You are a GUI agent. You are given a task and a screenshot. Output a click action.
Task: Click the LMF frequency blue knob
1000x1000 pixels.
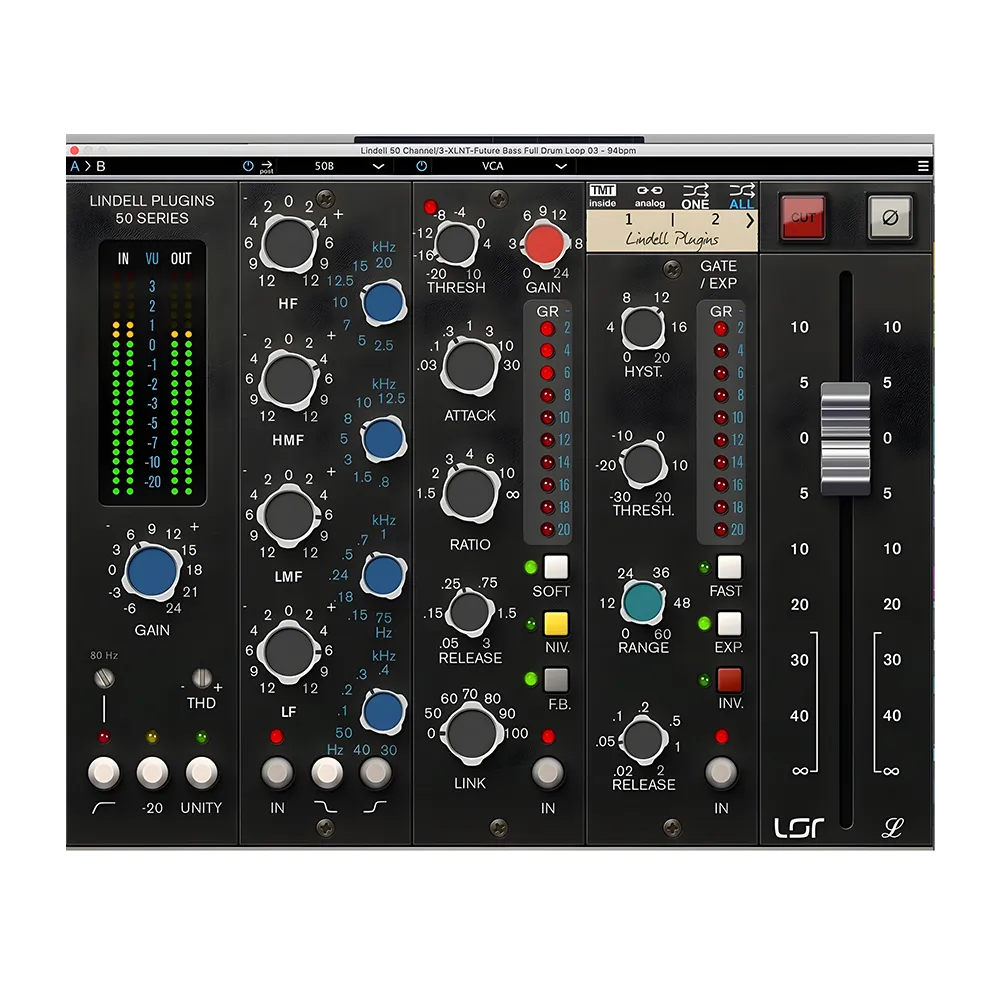pyautogui.click(x=383, y=575)
